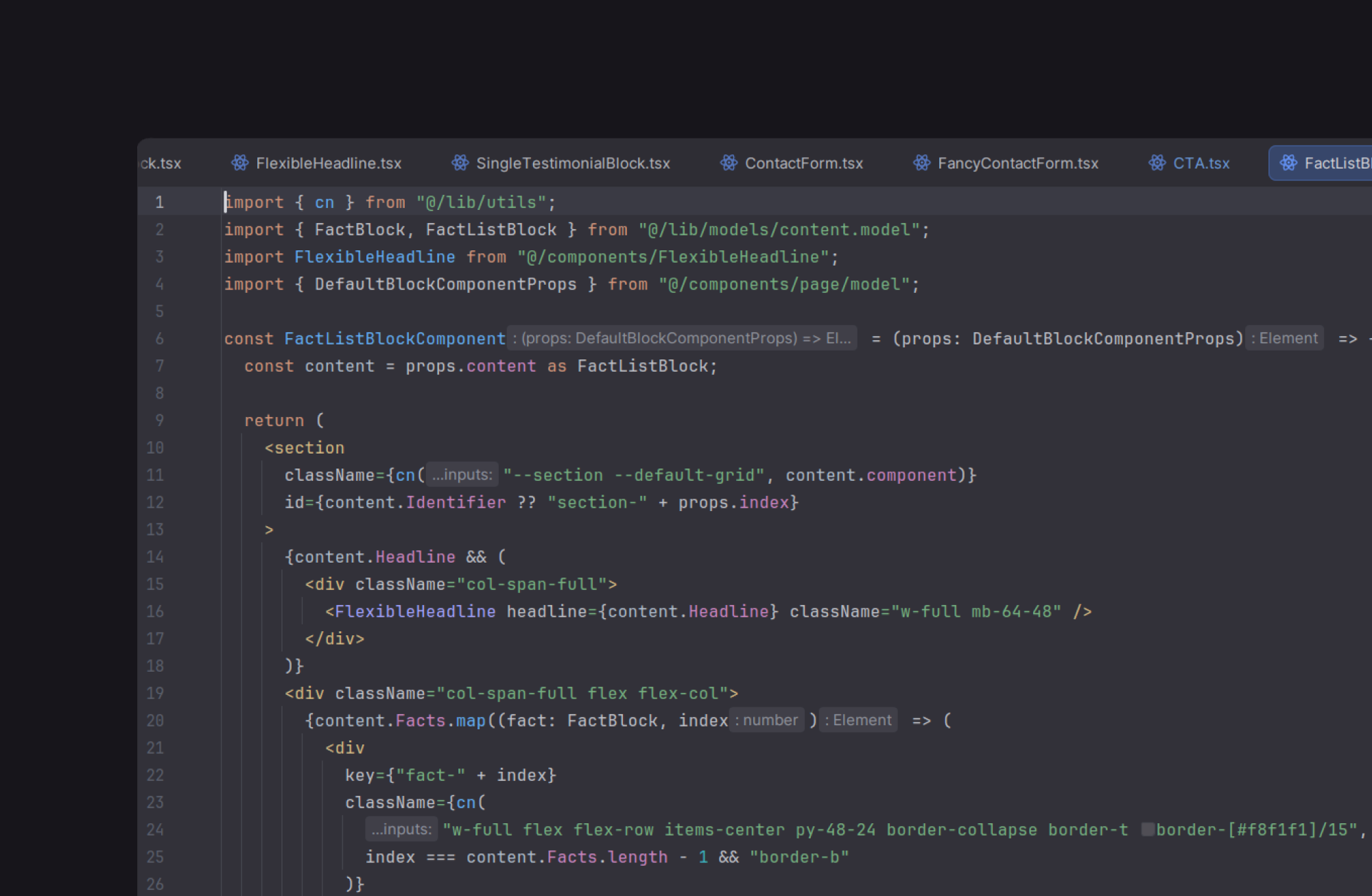Click the React icon on FactListBlock tab
The height and width of the screenshot is (896, 1372).
pyautogui.click(x=1288, y=163)
